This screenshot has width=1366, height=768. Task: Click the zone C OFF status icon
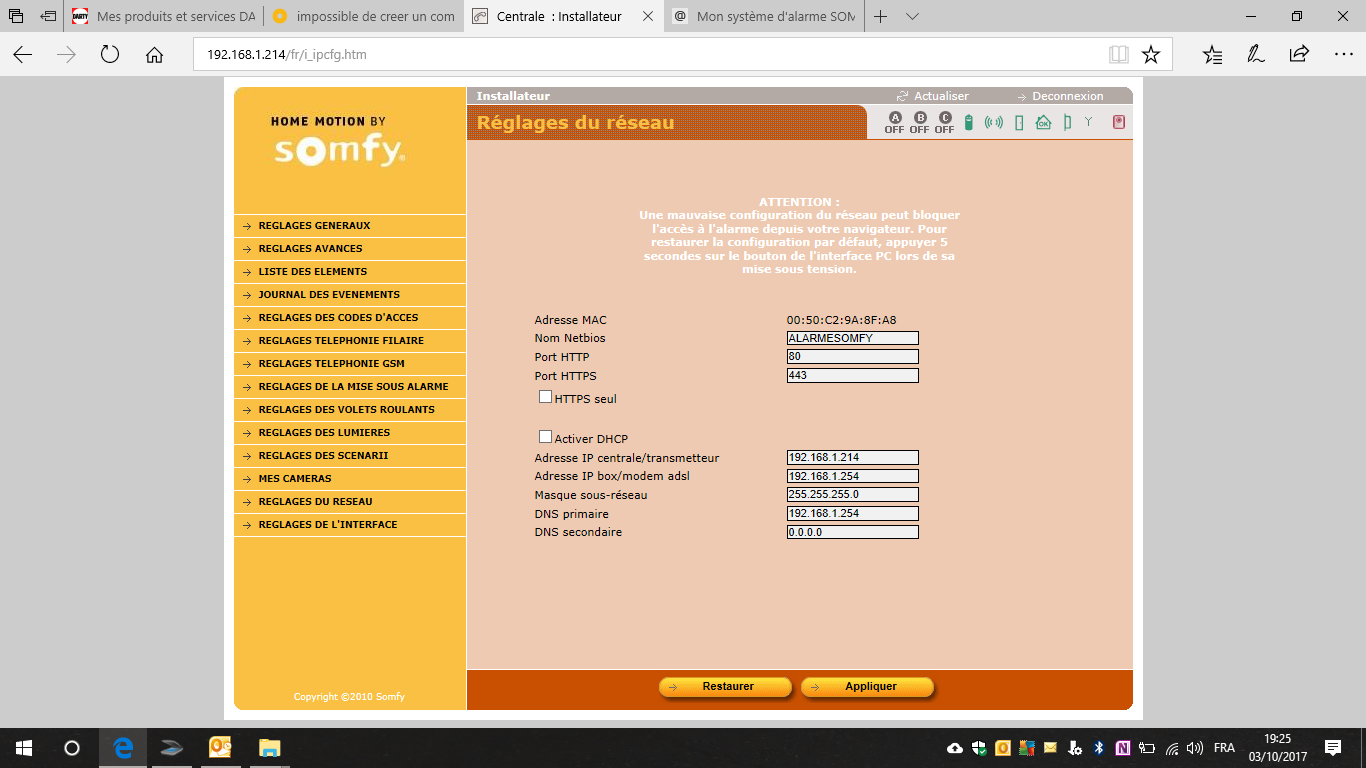[x=944, y=123]
